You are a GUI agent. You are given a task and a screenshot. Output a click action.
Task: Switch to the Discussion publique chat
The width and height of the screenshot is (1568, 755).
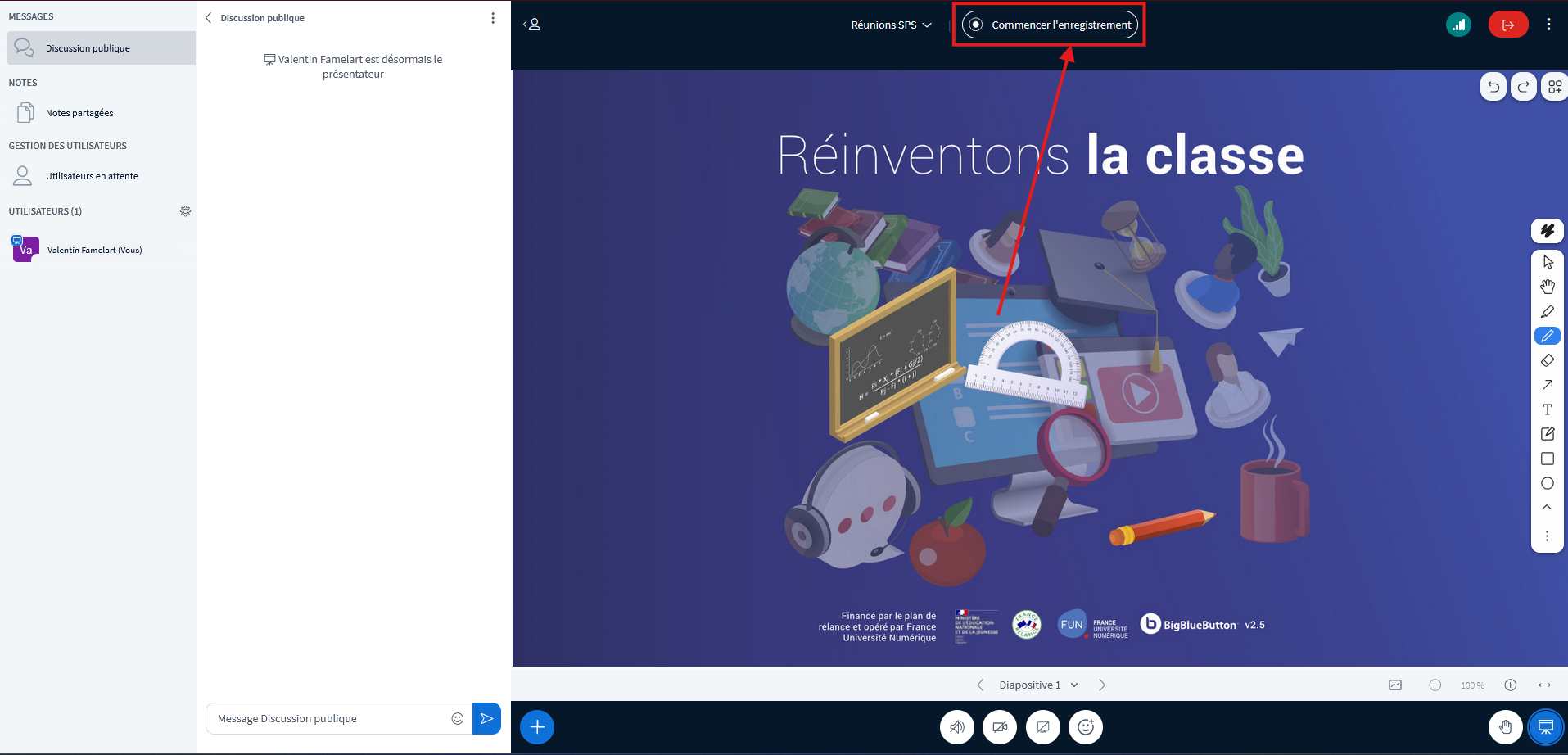pyautogui.click(x=87, y=47)
